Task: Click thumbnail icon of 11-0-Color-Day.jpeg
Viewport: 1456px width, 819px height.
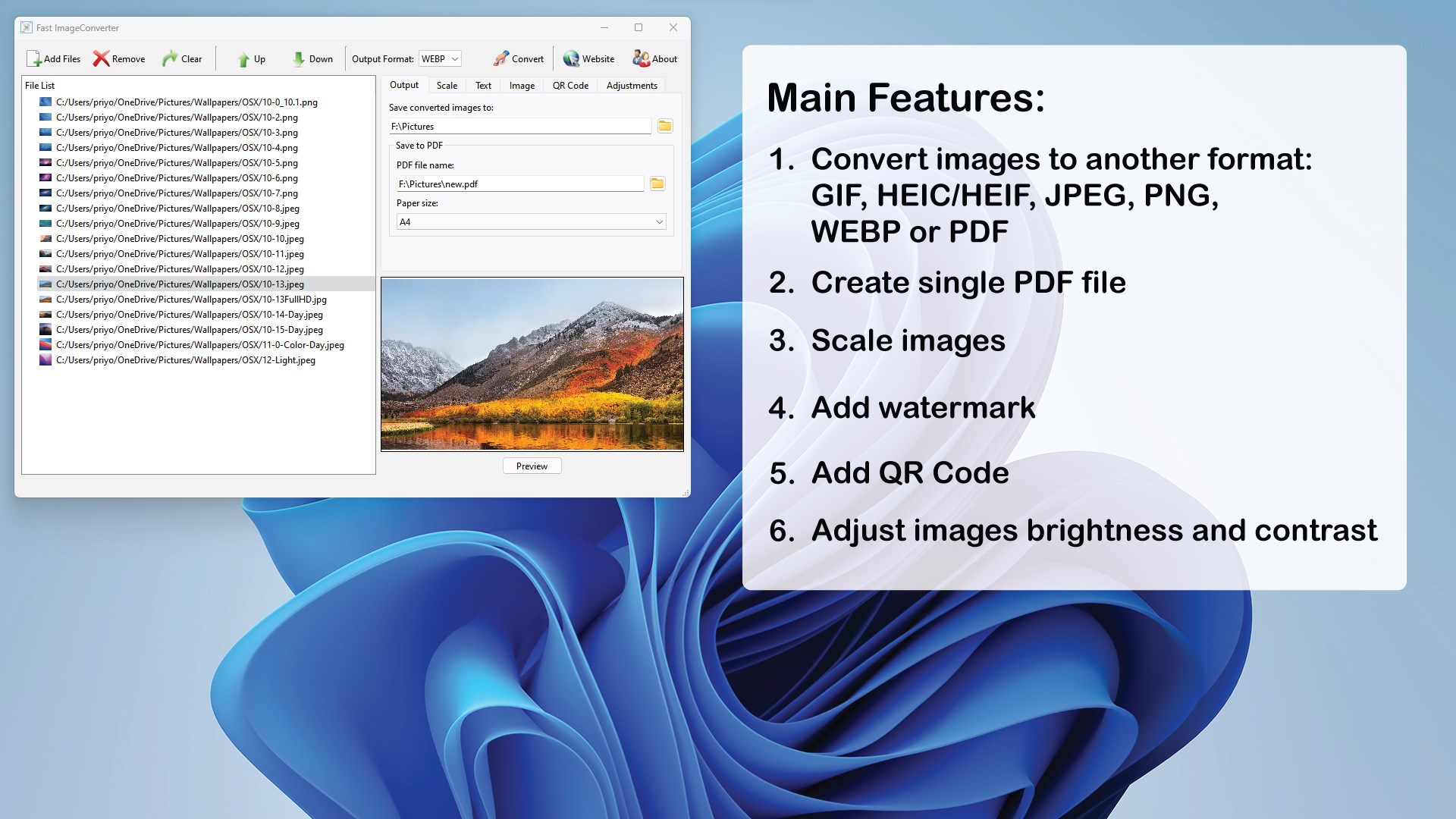Action: click(x=45, y=345)
